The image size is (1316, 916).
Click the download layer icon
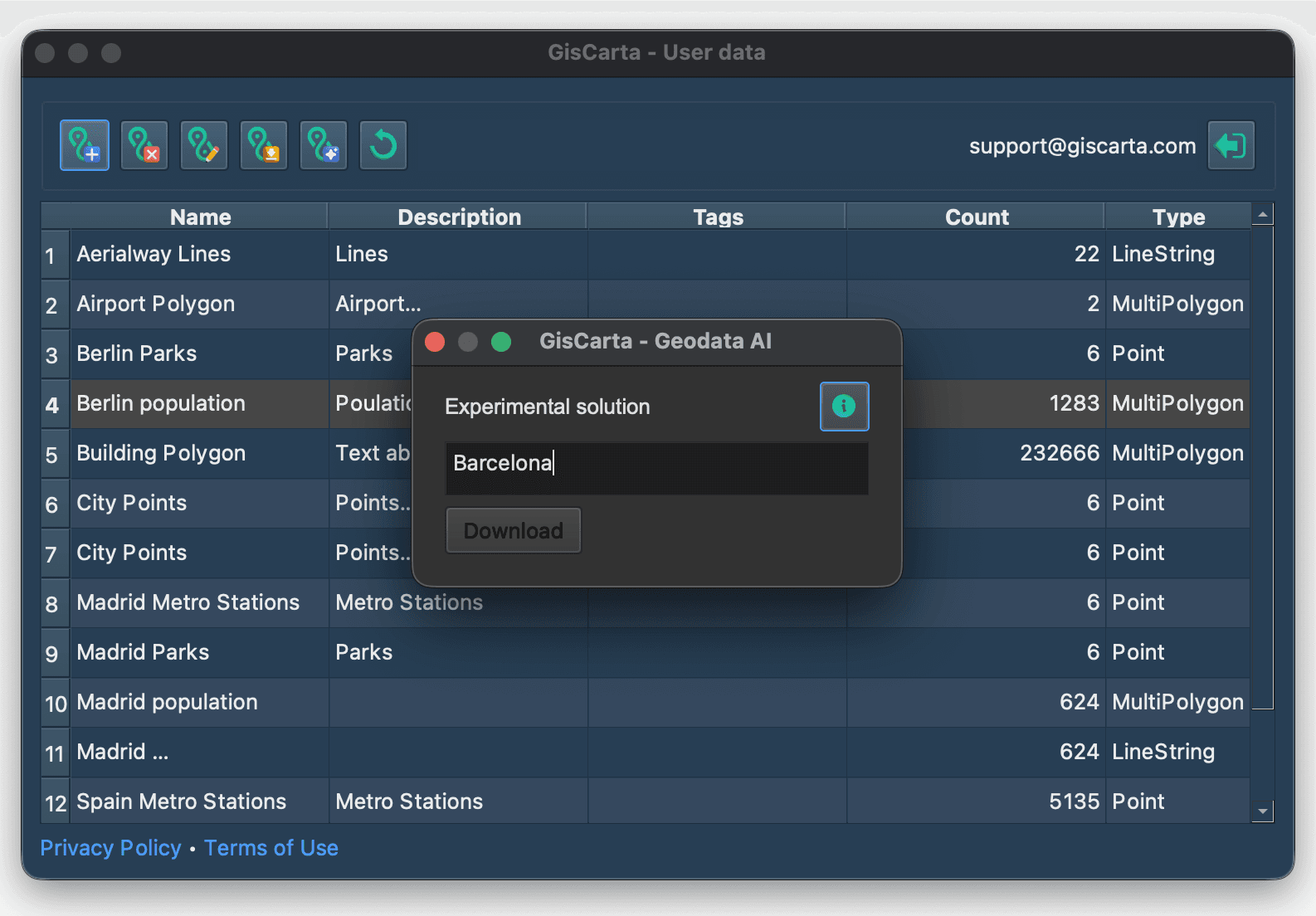pyautogui.click(x=264, y=145)
